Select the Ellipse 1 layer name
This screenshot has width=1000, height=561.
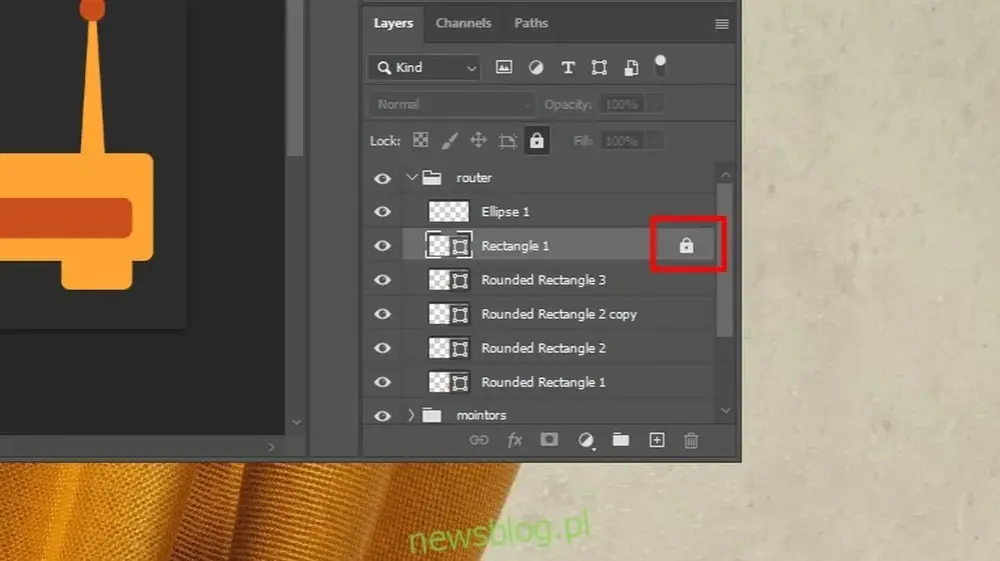505,212
